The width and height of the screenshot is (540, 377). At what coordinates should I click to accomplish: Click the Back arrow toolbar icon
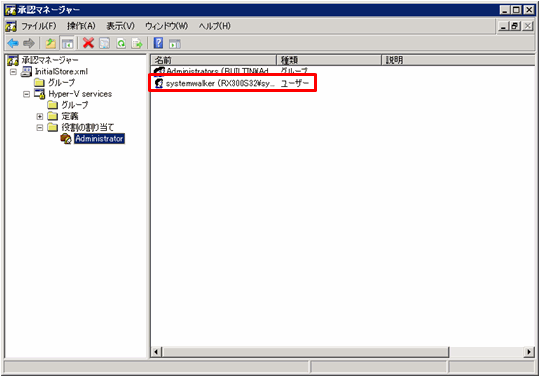click(13, 43)
